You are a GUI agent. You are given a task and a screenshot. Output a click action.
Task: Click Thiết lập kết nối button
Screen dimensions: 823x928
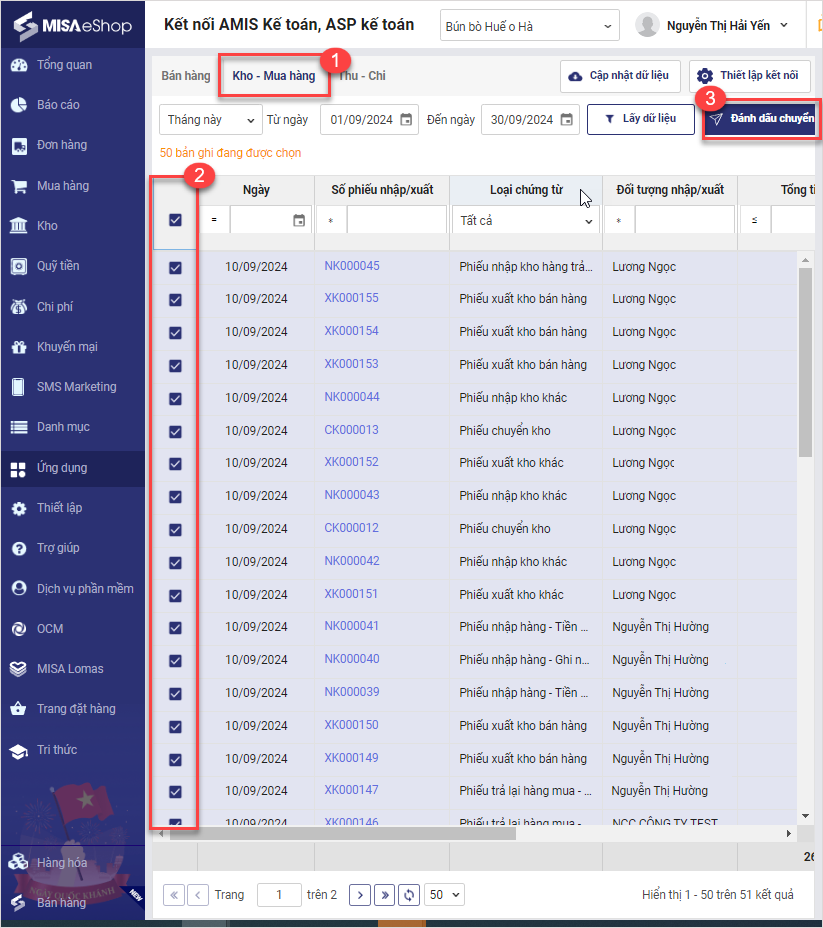tap(750, 76)
